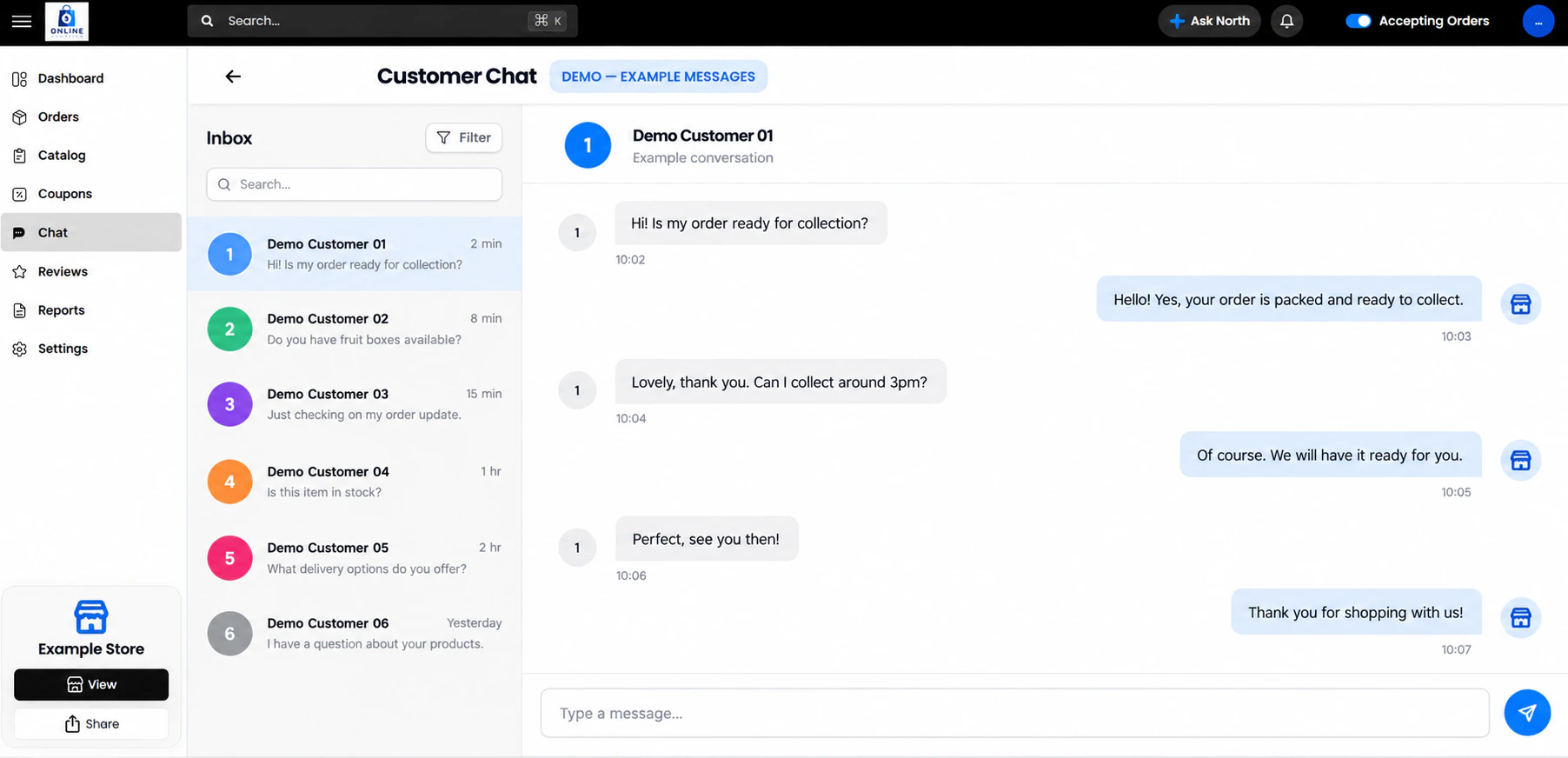Click the Online store logo
The image size is (1568, 758).
click(x=67, y=21)
